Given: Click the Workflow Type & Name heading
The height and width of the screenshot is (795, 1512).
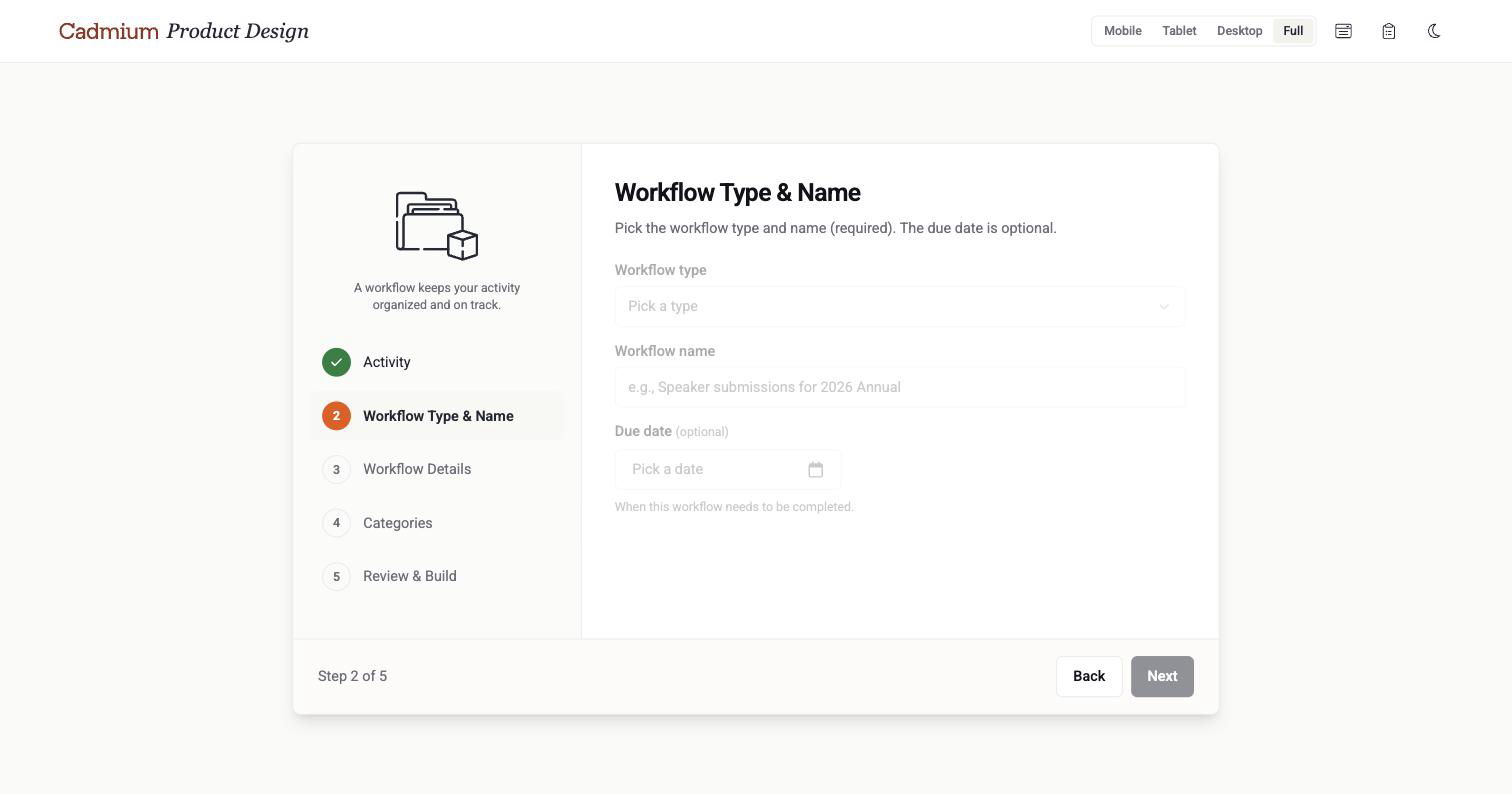Looking at the screenshot, I should coord(737,192).
